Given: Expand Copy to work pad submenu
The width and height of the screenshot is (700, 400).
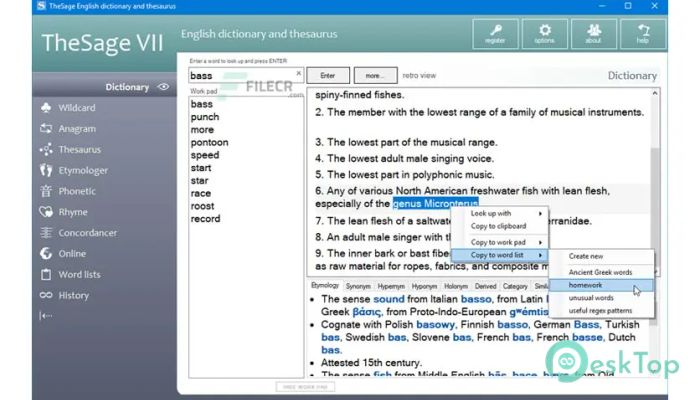Looking at the screenshot, I should pyautogui.click(x=499, y=242).
